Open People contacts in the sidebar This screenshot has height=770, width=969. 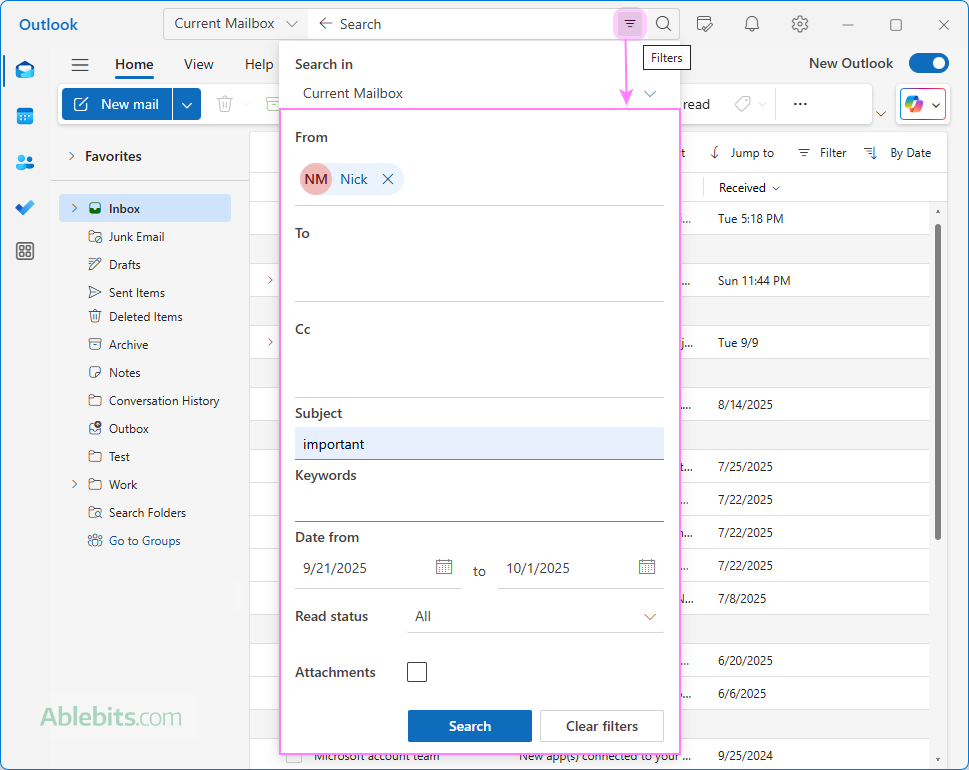(x=25, y=162)
